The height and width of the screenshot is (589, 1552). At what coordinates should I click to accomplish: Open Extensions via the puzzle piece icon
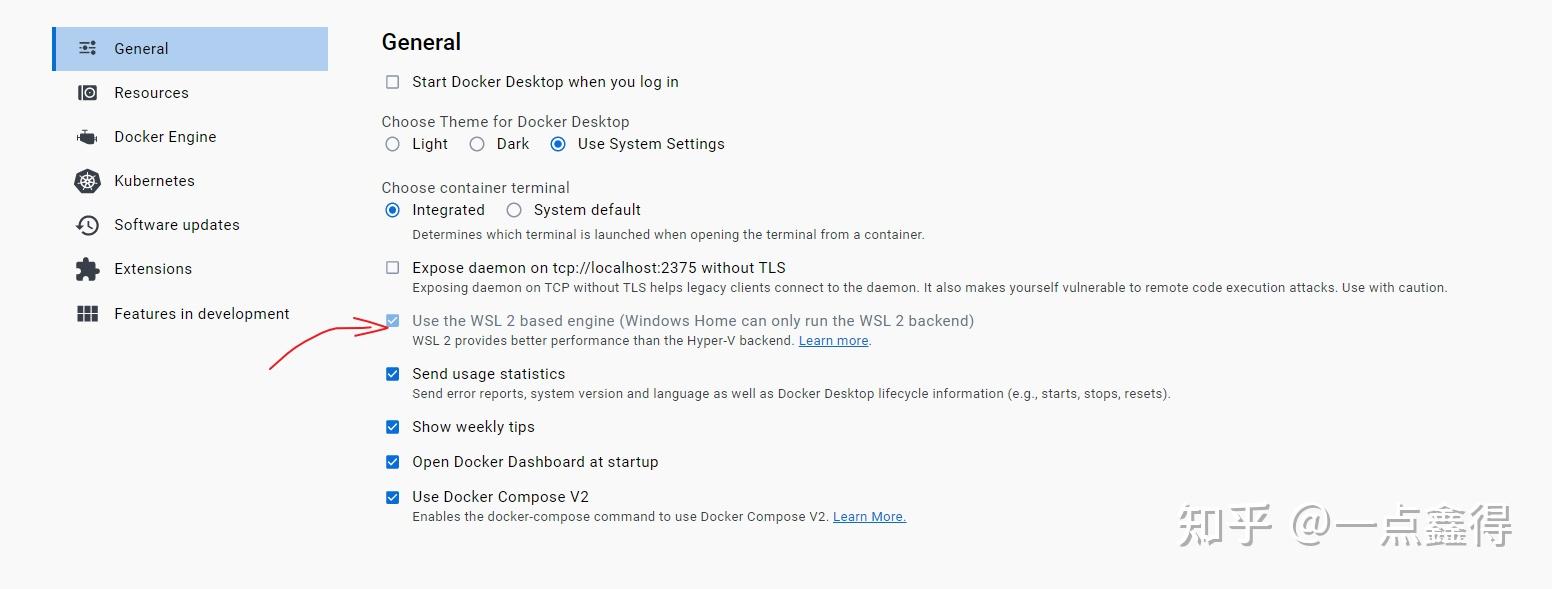point(88,269)
